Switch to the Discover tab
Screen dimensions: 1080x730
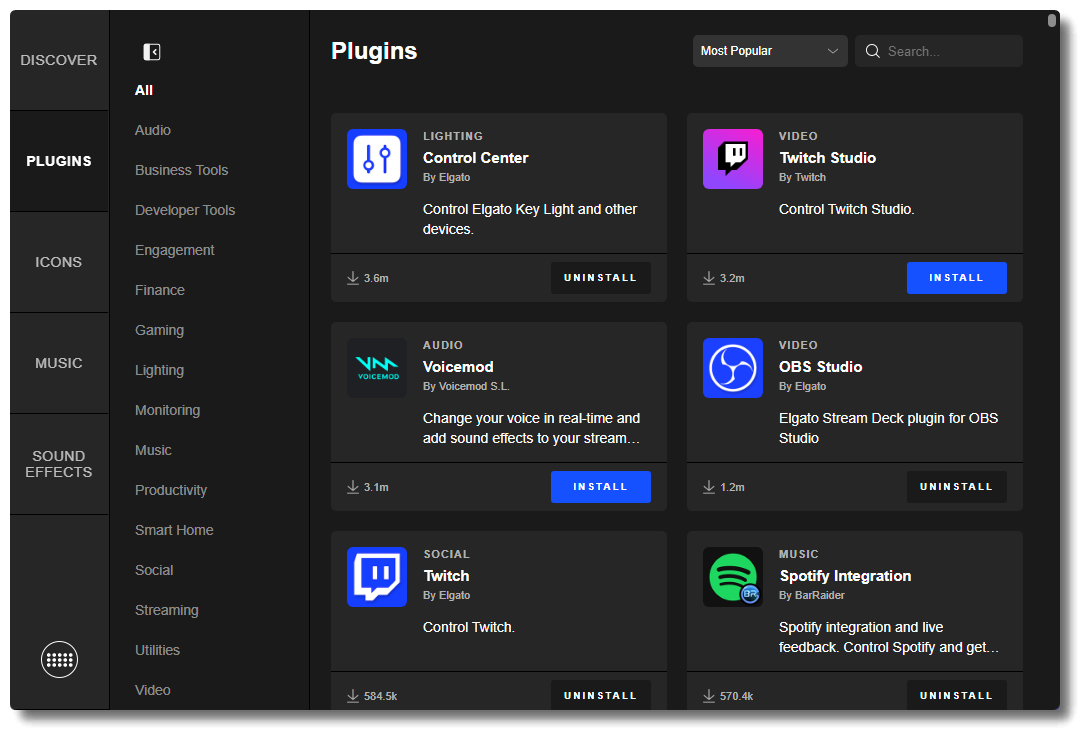59,61
